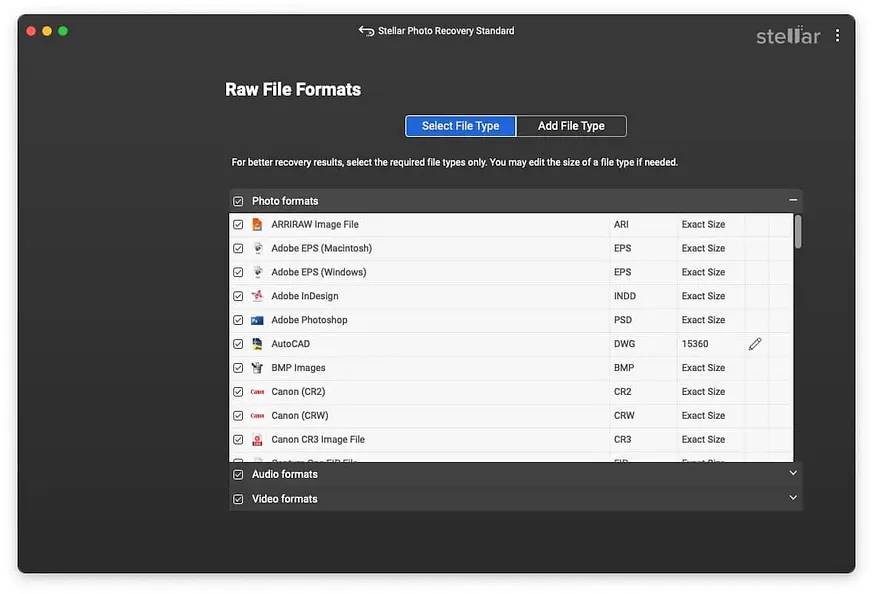The image size is (873, 594).
Task: Click the Adobe Photoshop row name
Action: point(309,320)
